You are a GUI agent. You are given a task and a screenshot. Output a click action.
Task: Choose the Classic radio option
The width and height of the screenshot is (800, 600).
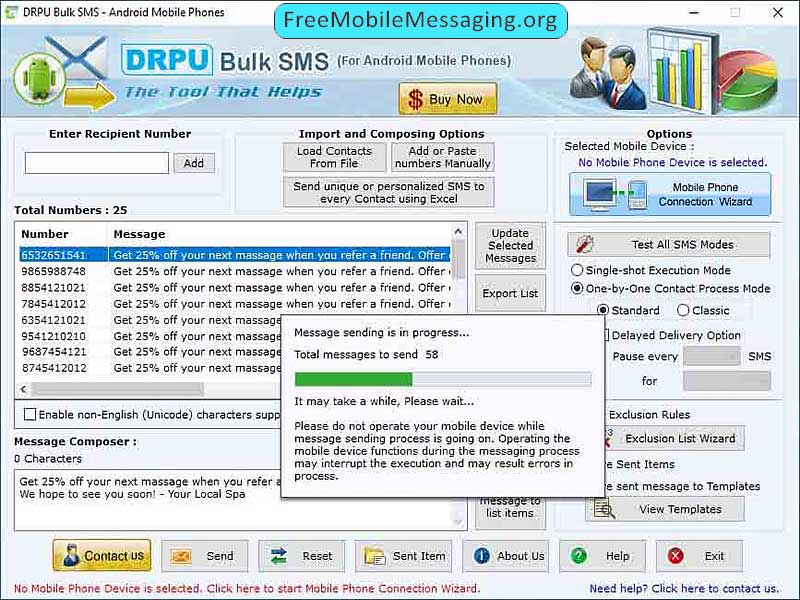[683, 310]
